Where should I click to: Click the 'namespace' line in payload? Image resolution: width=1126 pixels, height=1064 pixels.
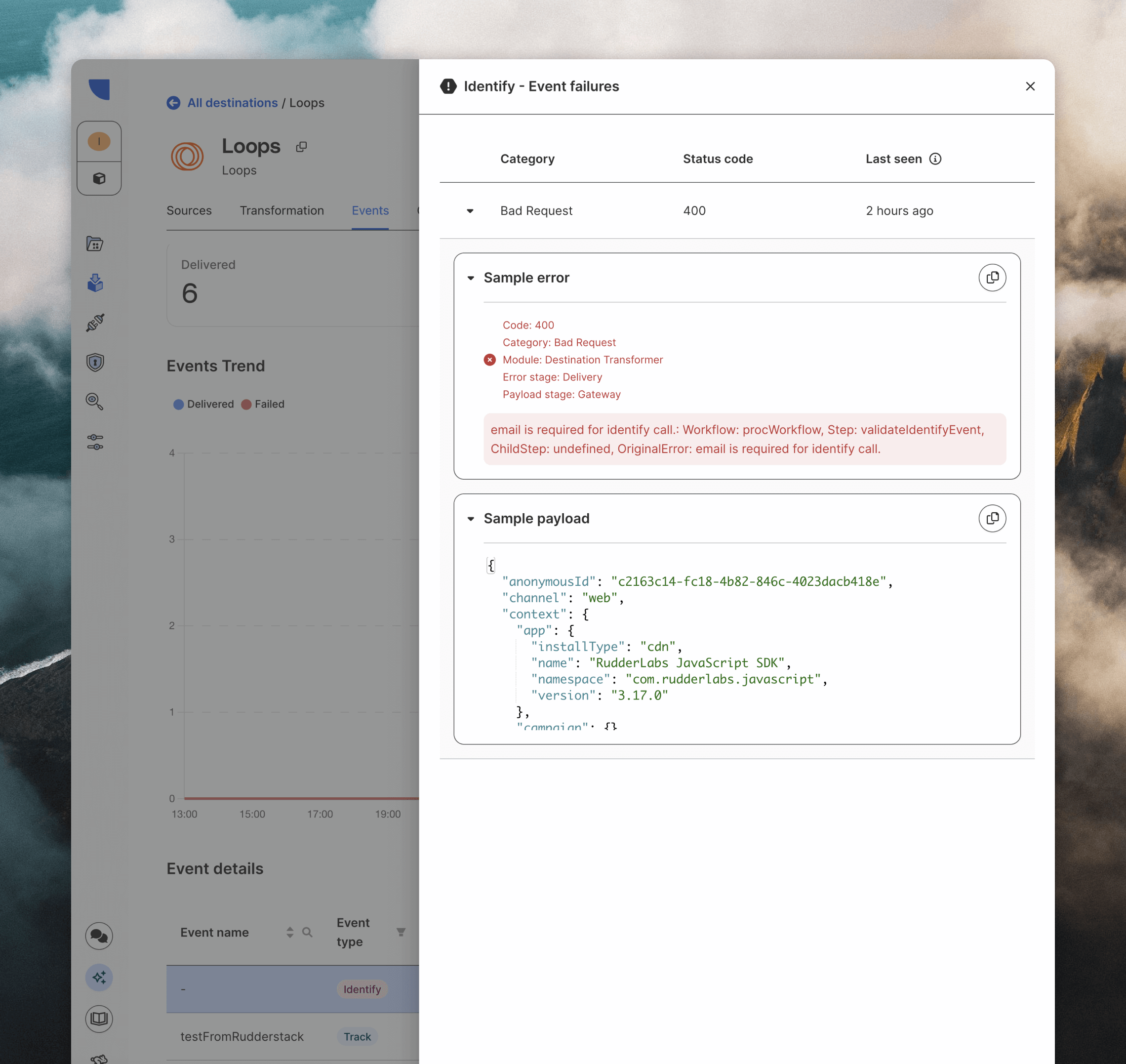(679, 679)
